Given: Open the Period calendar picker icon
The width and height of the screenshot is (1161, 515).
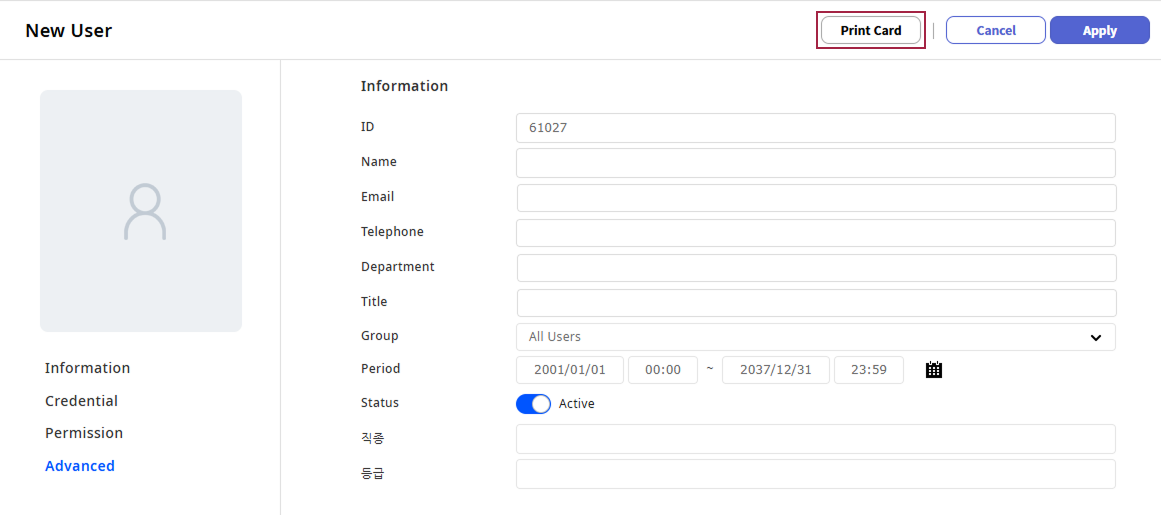Looking at the screenshot, I should (934, 370).
